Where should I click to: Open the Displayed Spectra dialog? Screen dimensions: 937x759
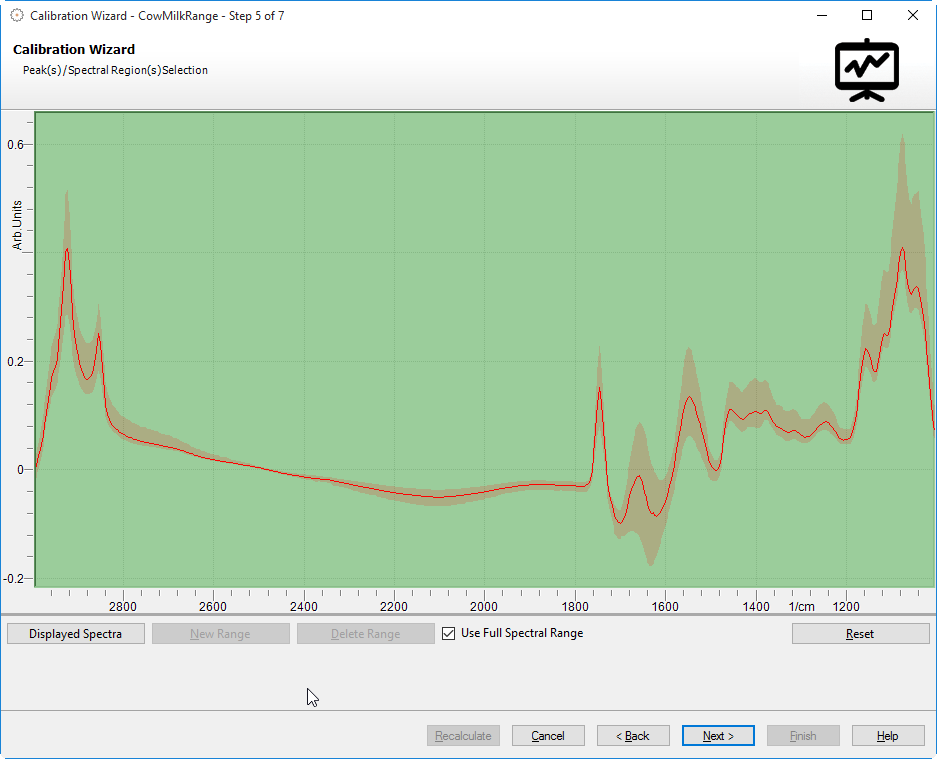point(76,634)
